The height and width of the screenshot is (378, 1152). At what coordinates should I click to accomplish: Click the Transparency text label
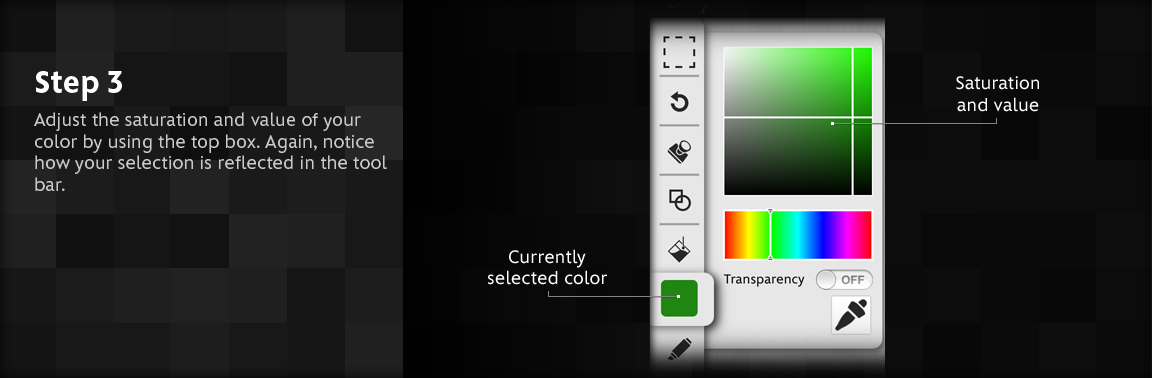coord(764,279)
